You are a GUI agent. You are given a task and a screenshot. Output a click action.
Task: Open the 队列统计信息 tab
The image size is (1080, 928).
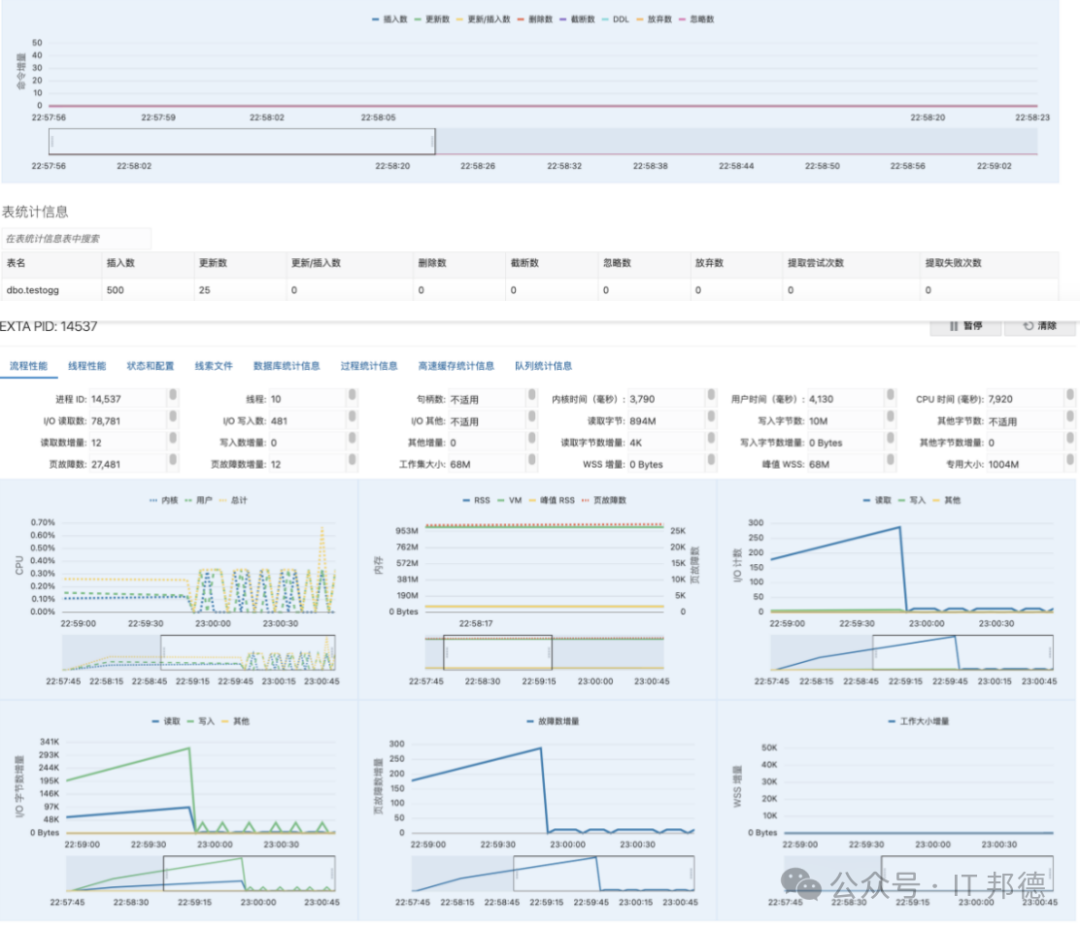click(543, 366)
